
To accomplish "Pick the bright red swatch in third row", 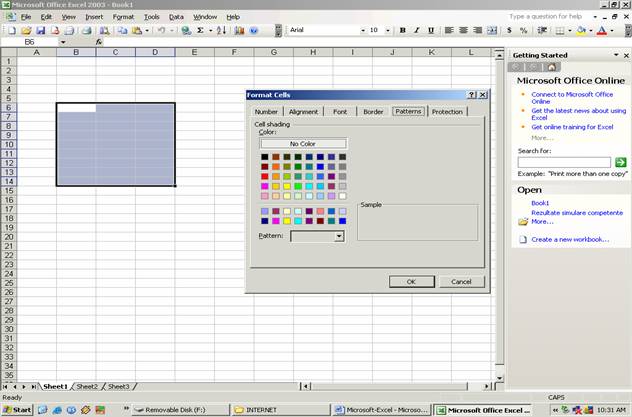I will (264, 176).
